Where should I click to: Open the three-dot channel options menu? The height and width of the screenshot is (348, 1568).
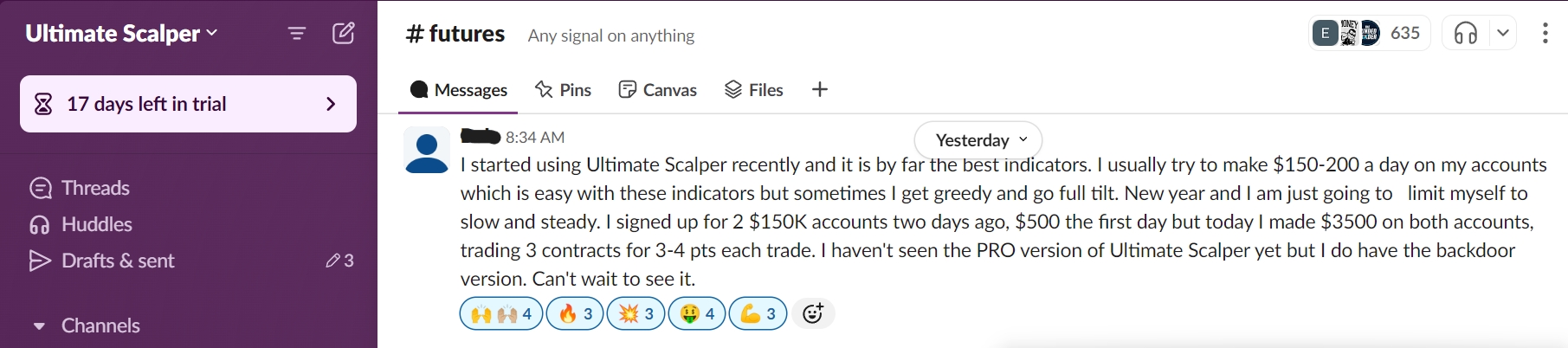tap(1545, 34)
